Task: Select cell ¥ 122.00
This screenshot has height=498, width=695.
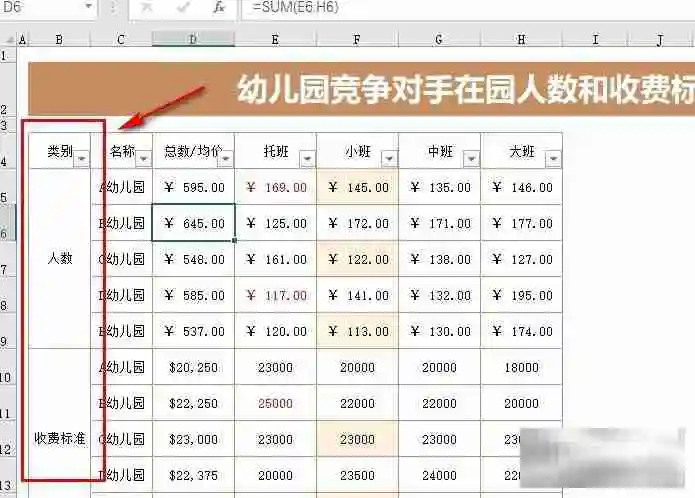Action: pyautogui.click(x=357, y=259)
